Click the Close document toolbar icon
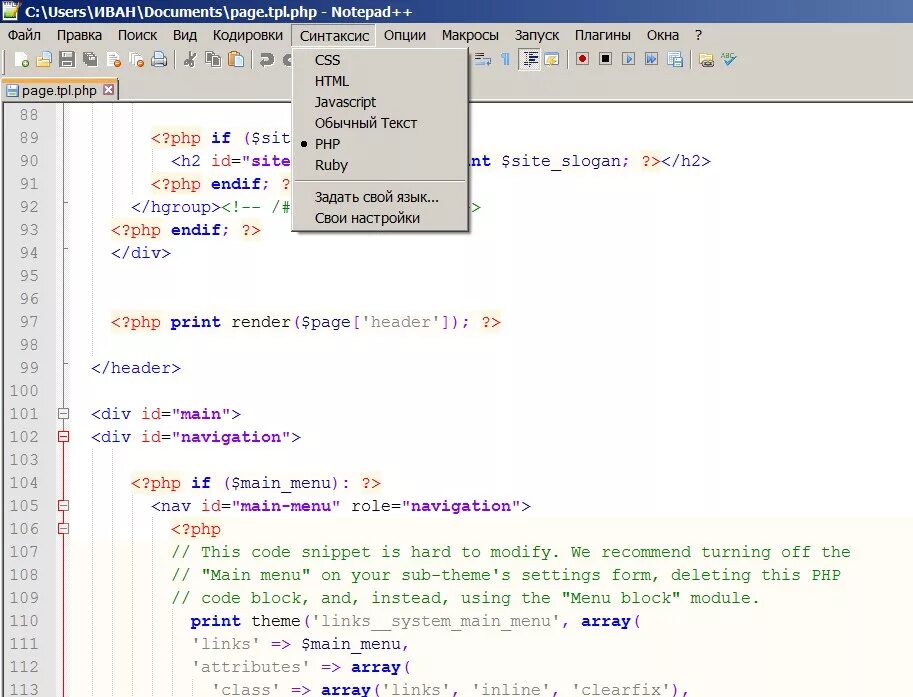Viewport: 913px width, 697px height. (x=114, y=59)
